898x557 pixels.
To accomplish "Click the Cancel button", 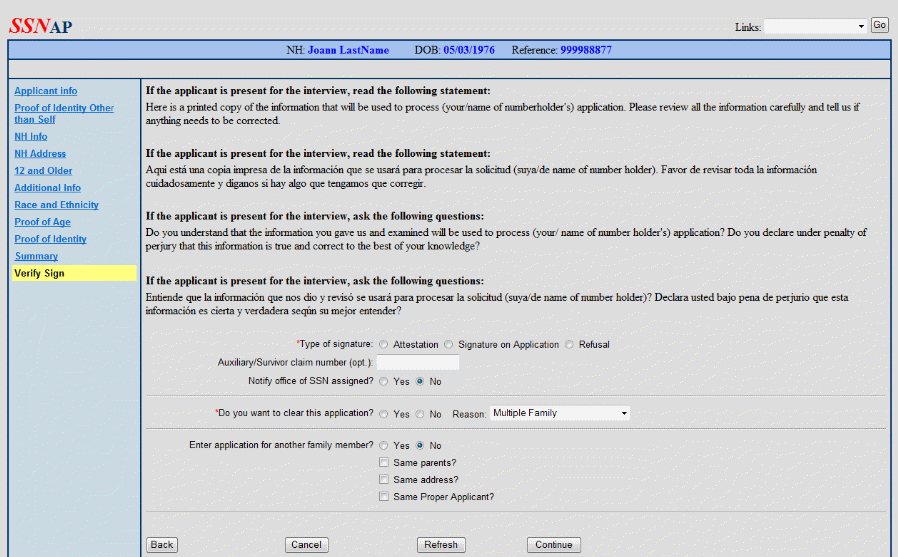I will click(x=306, y=545).
